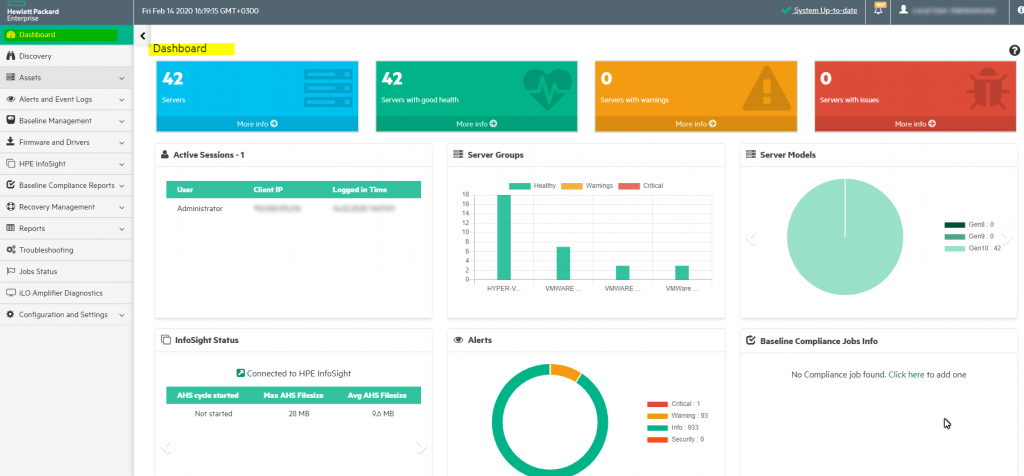
Task: Toggle the Healthy legend swatch in Server Groups
Action: [x=520, y=186]
